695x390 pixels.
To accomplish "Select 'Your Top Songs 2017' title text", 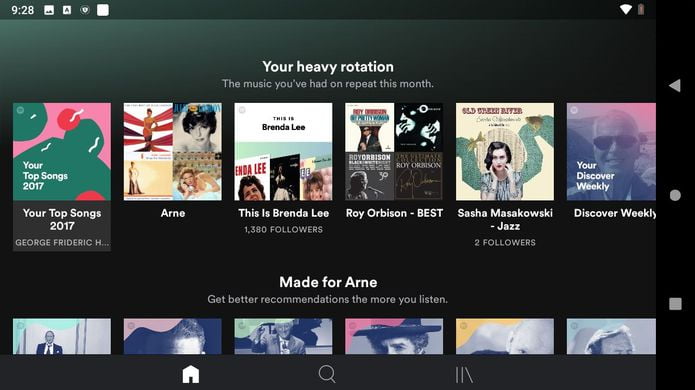I will [62, 219].
